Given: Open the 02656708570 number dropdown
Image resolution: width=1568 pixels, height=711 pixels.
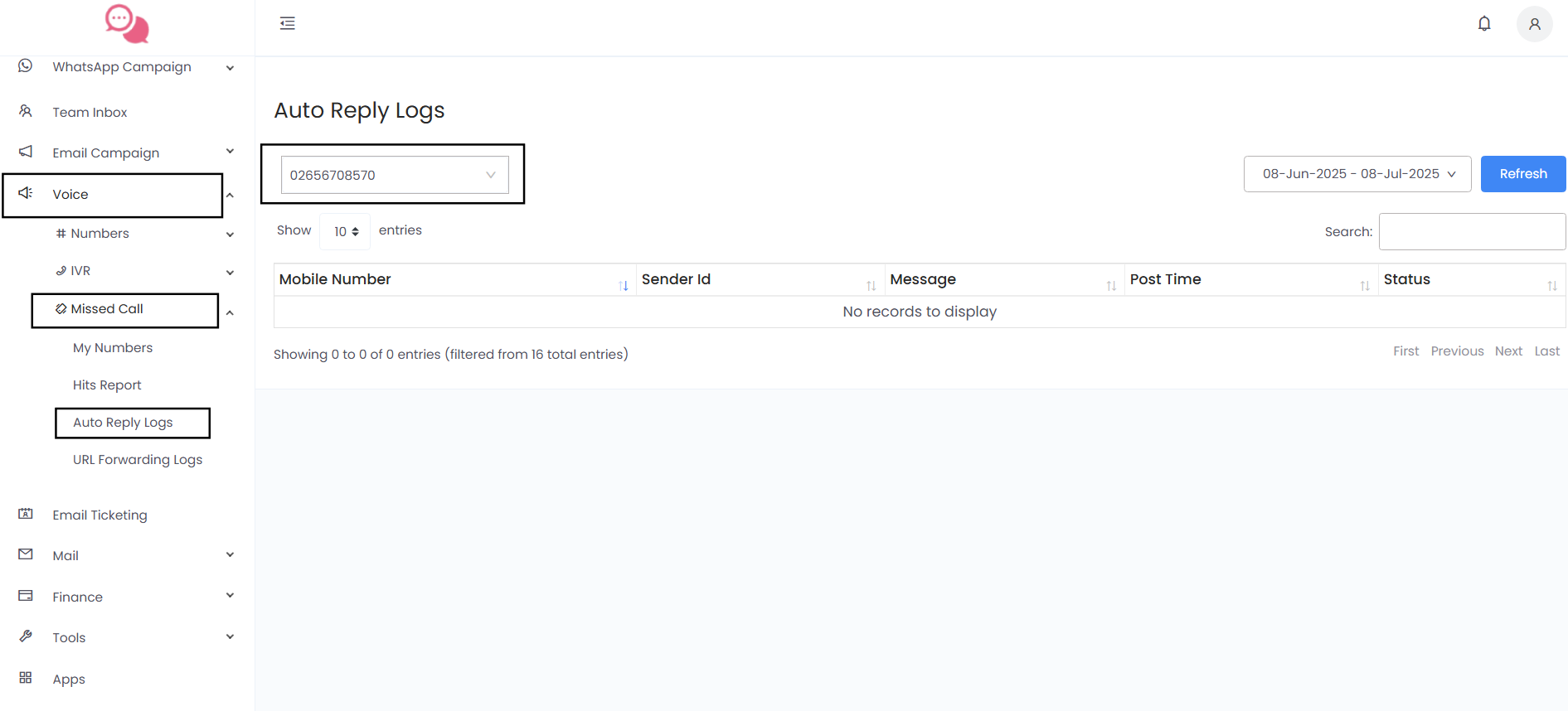Looking at the screenshot, I should click(x=395, y=175).
